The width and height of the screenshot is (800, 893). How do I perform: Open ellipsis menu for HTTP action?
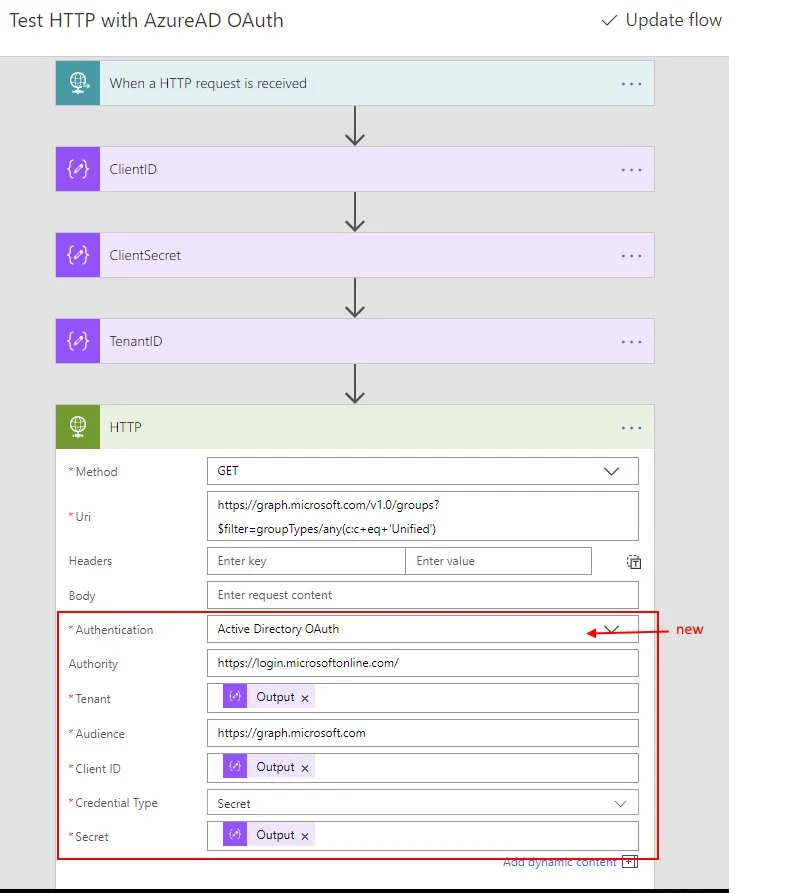tap(631, 428)
